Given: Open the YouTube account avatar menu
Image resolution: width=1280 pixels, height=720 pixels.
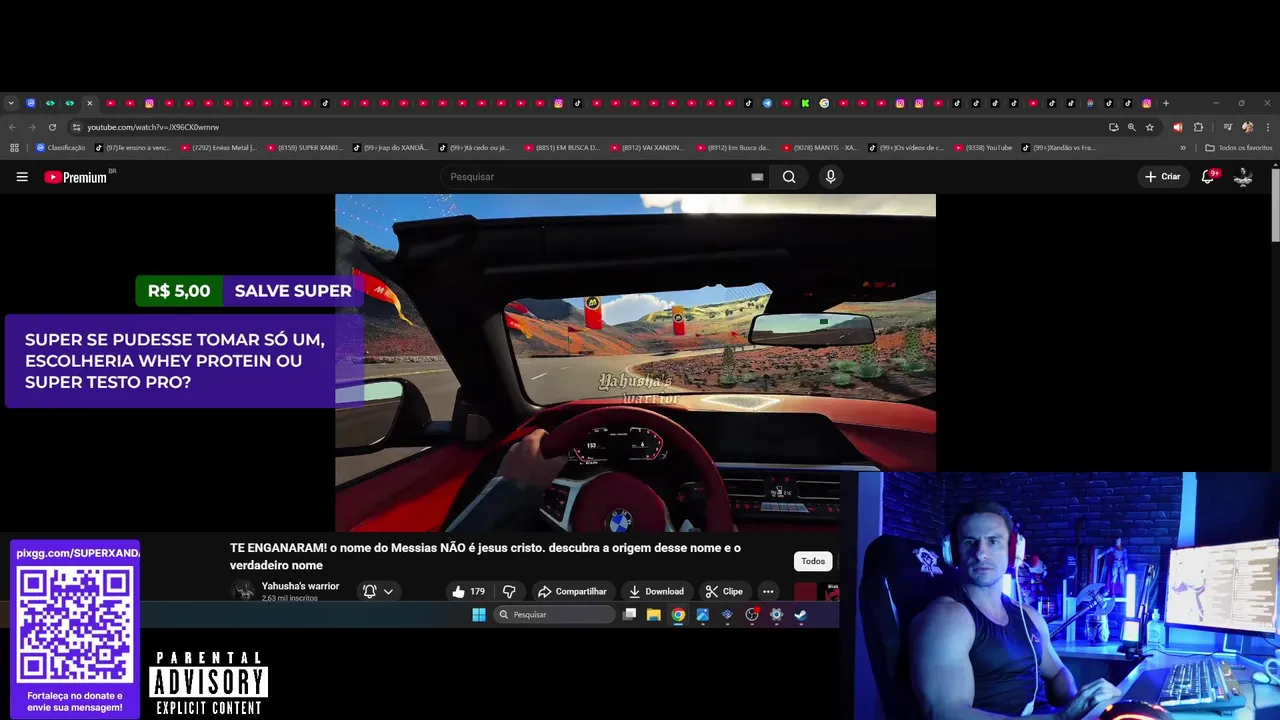Looking at the screenshot, I should (x=1243, y=177).
